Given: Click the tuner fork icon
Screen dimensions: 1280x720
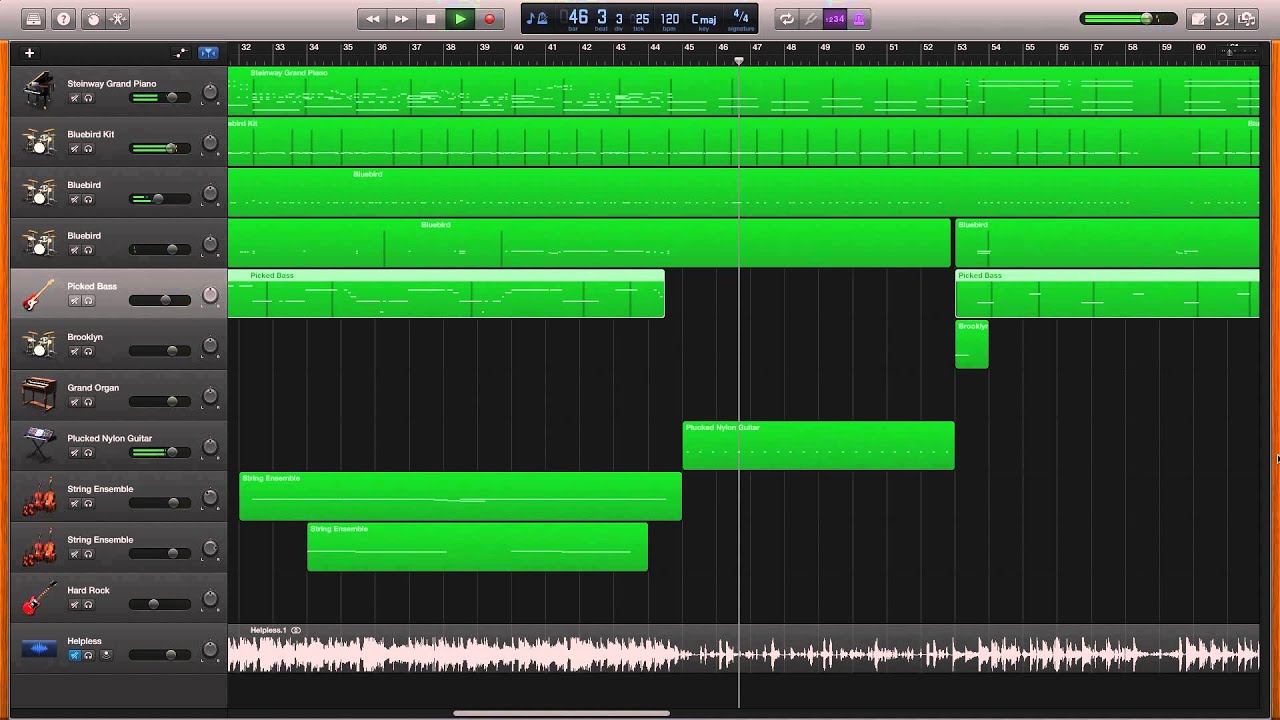Looking at the screenshot, I should pyautogui.click(x=811, y=19).
